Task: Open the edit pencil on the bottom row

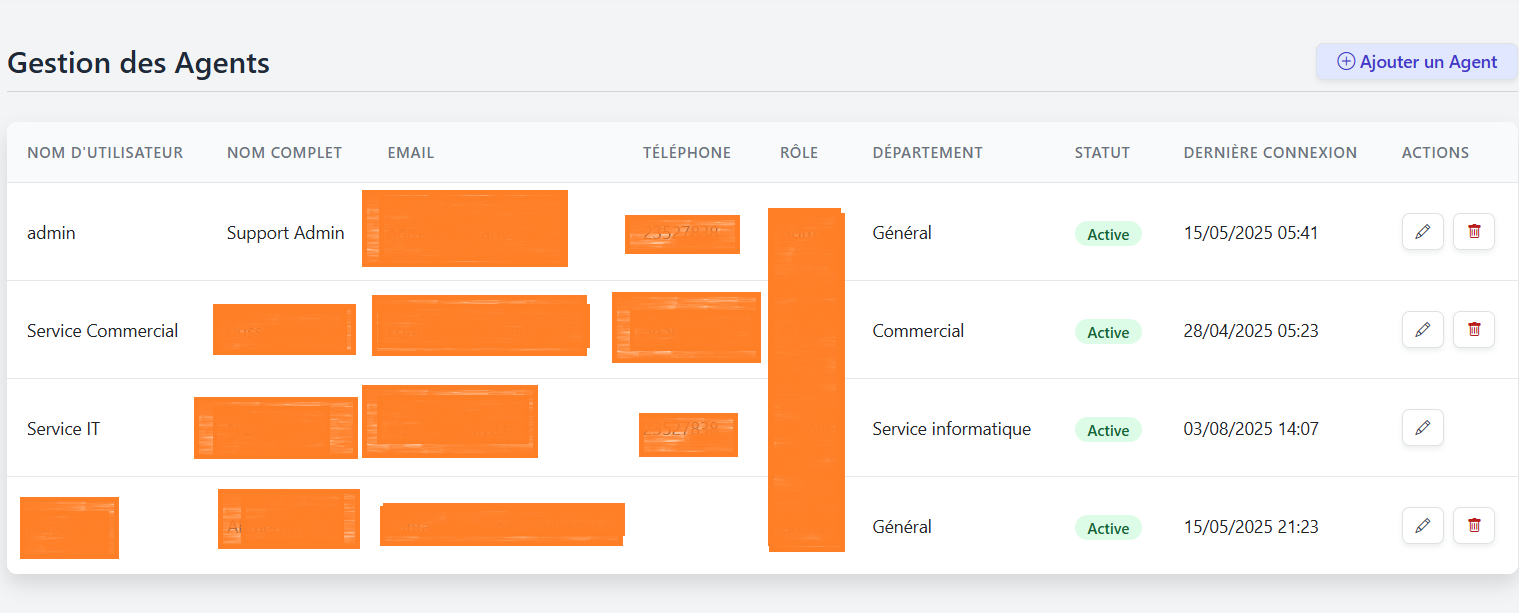Action: coord(1422,525)
